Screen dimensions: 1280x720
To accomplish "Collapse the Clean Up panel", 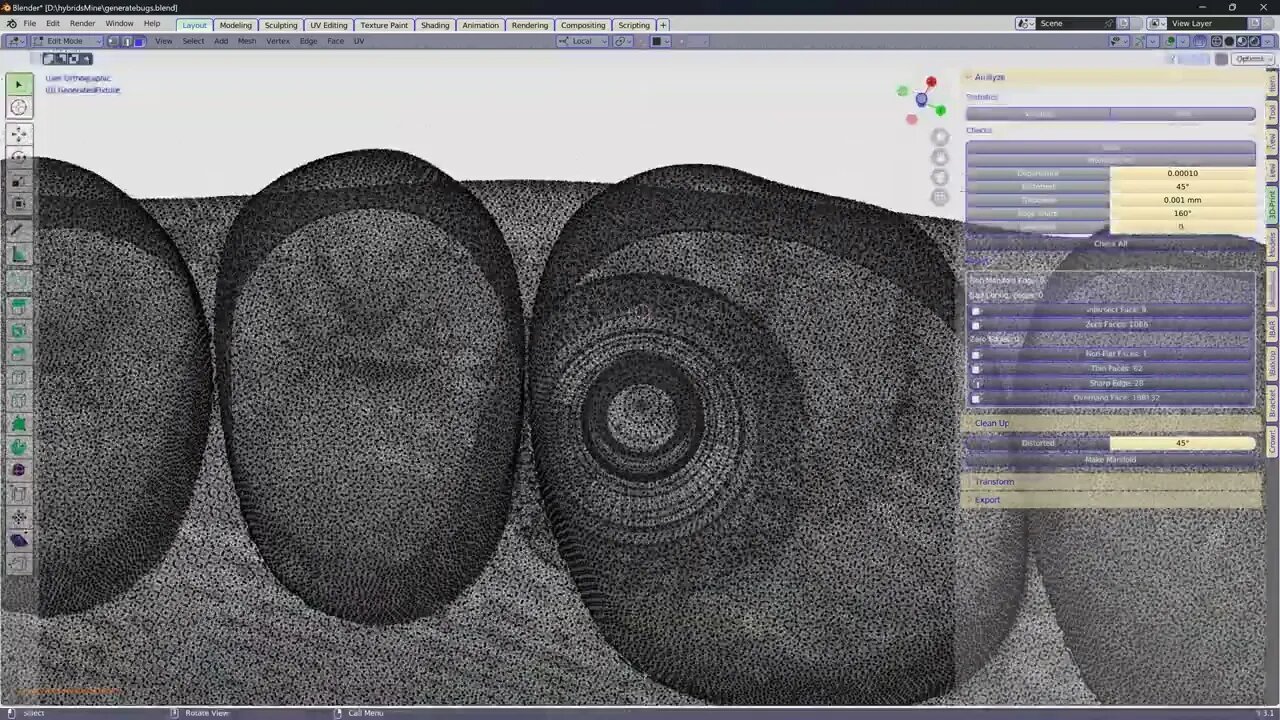I will pyautogui.click(x=991, y=423).
